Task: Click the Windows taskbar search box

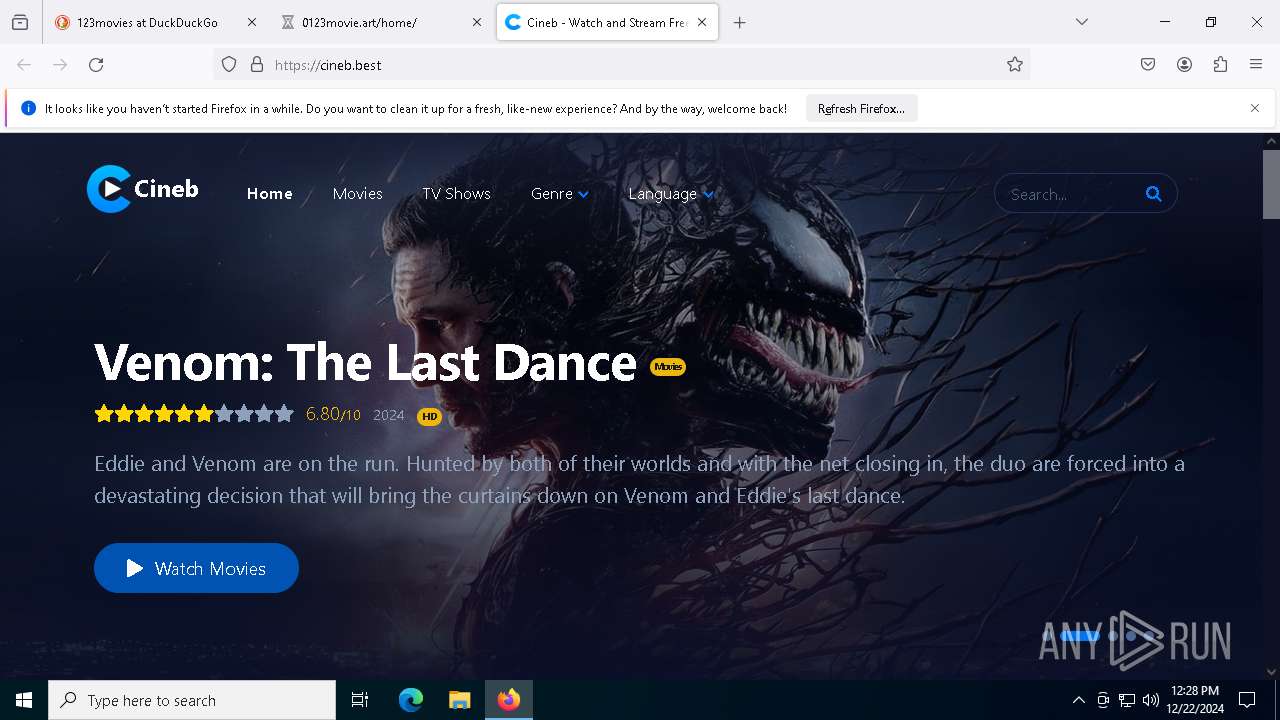Action: [192, 700]
